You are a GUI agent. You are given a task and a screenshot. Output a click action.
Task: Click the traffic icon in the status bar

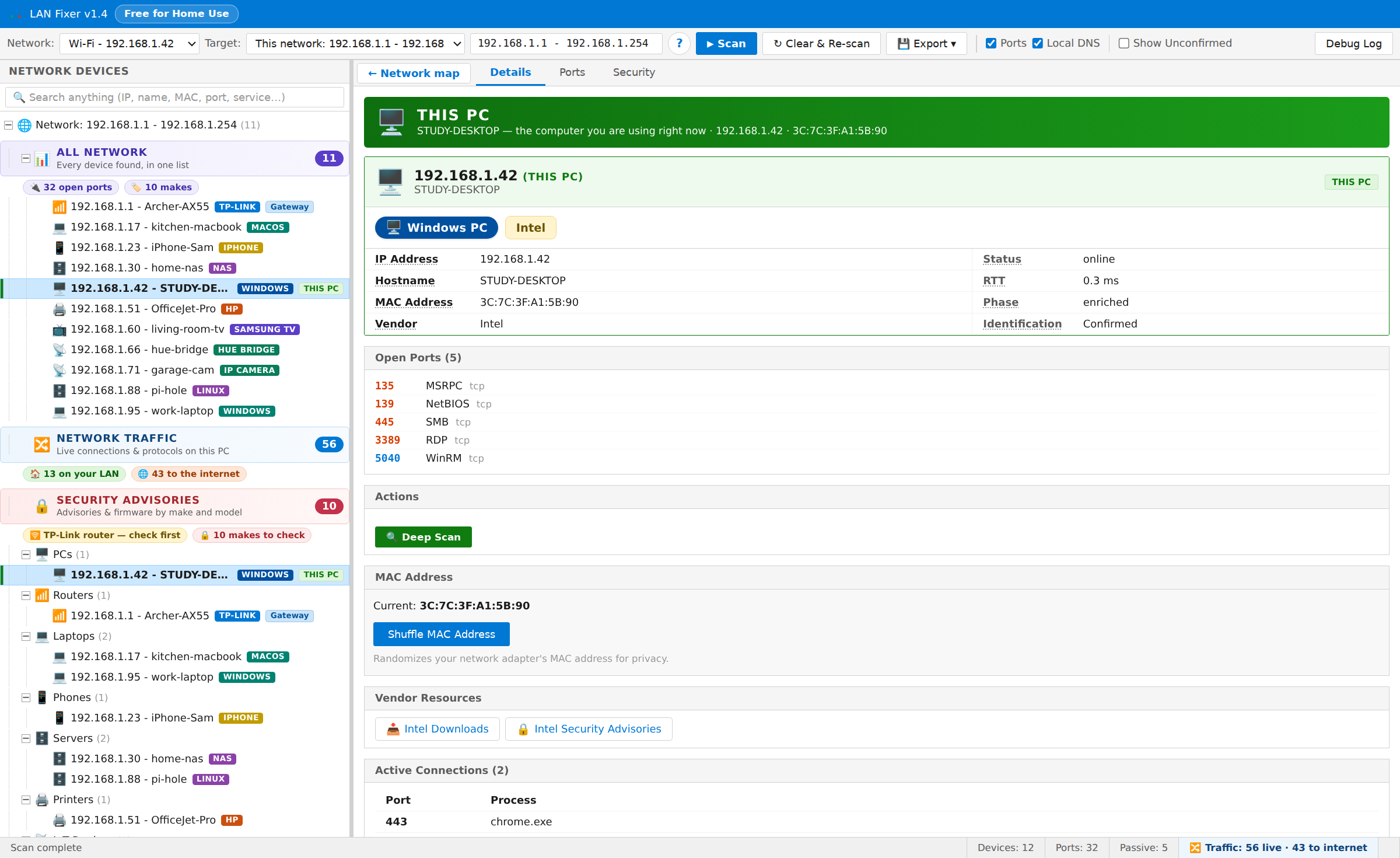point(1195,848)
